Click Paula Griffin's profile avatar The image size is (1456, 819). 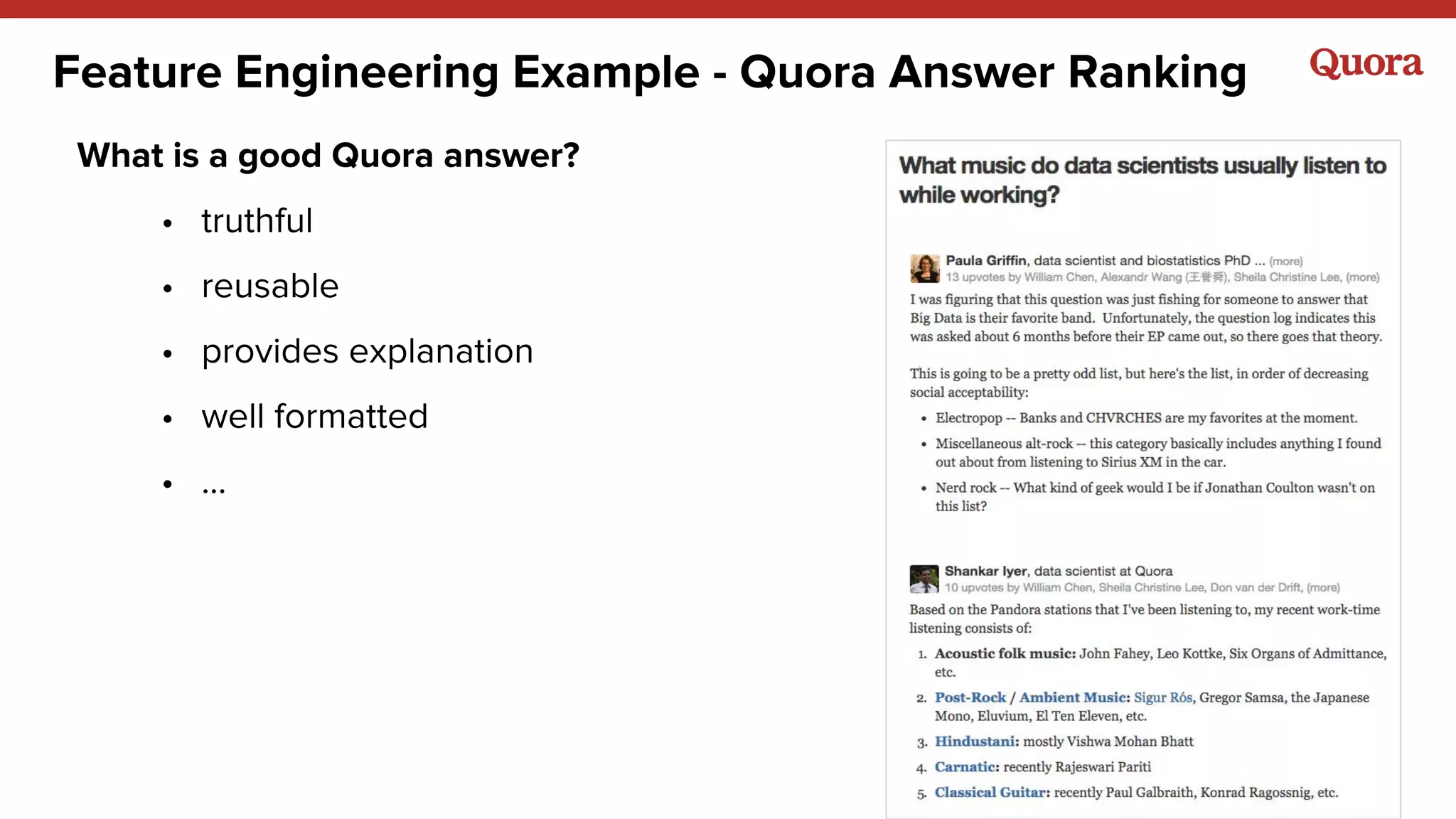pyautogui.click(x=925, y=269)
